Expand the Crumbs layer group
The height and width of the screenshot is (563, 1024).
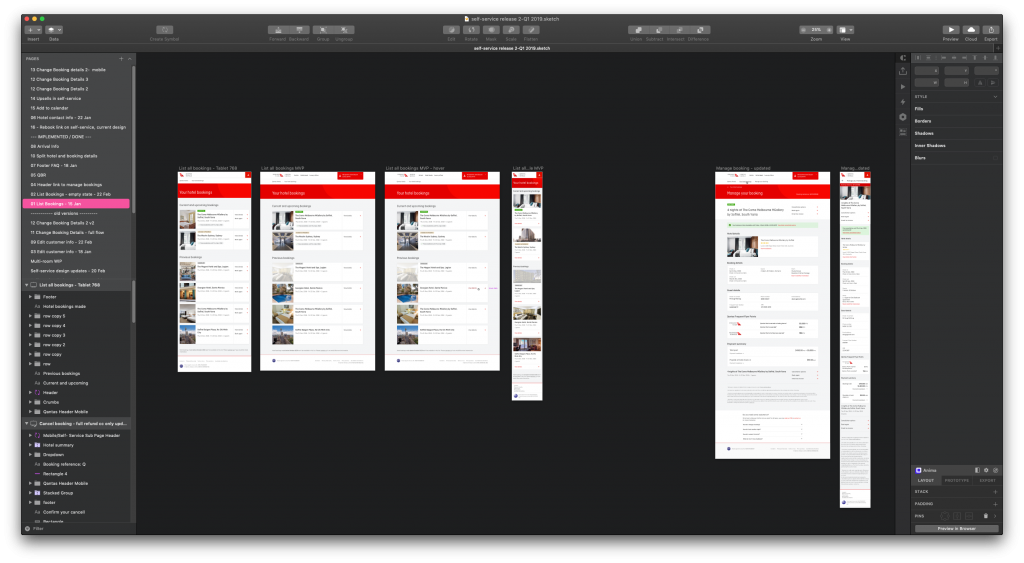(x=30, y=402)
